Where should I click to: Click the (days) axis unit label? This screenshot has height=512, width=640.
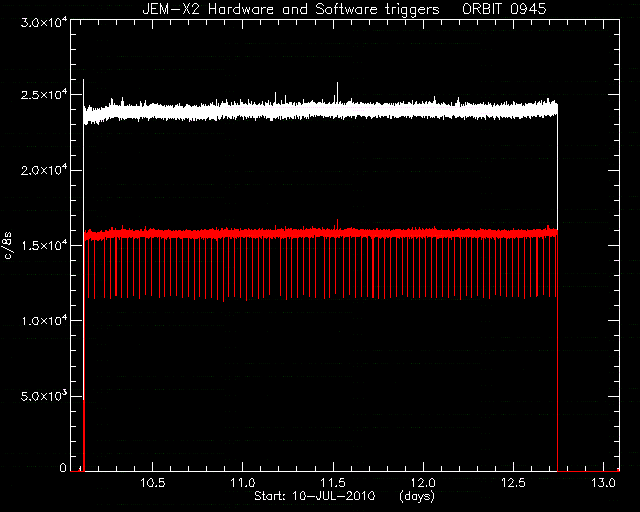pos(417,496)
